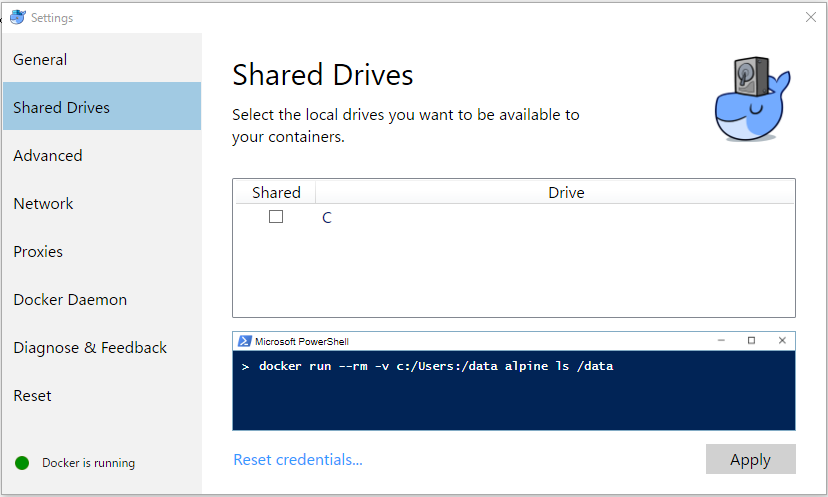Select the Shared Drives tab

(101, 106)
